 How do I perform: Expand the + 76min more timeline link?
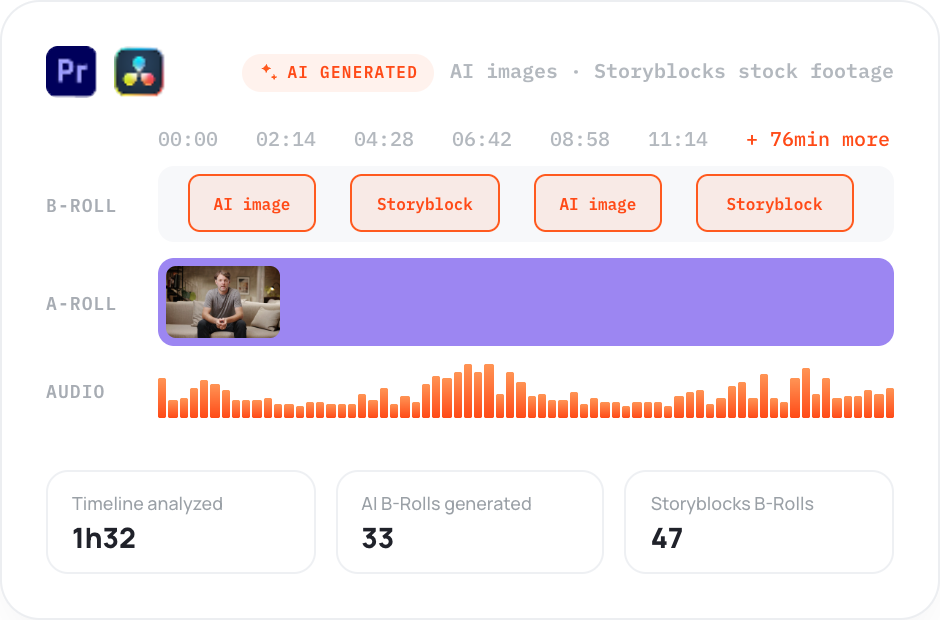coord(818,140)
